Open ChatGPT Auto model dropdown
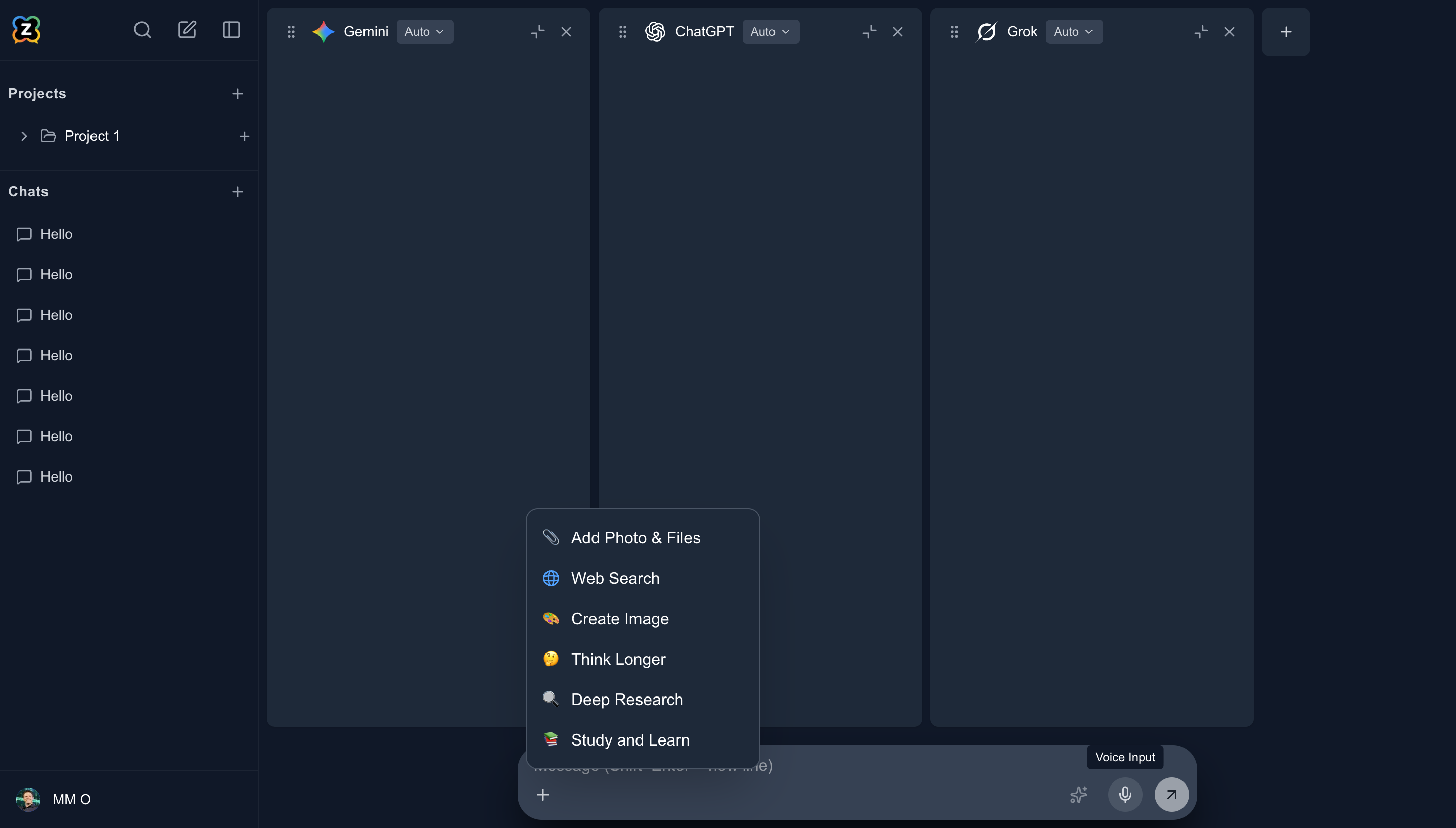Screen dimensions: 1456x828 770,32
